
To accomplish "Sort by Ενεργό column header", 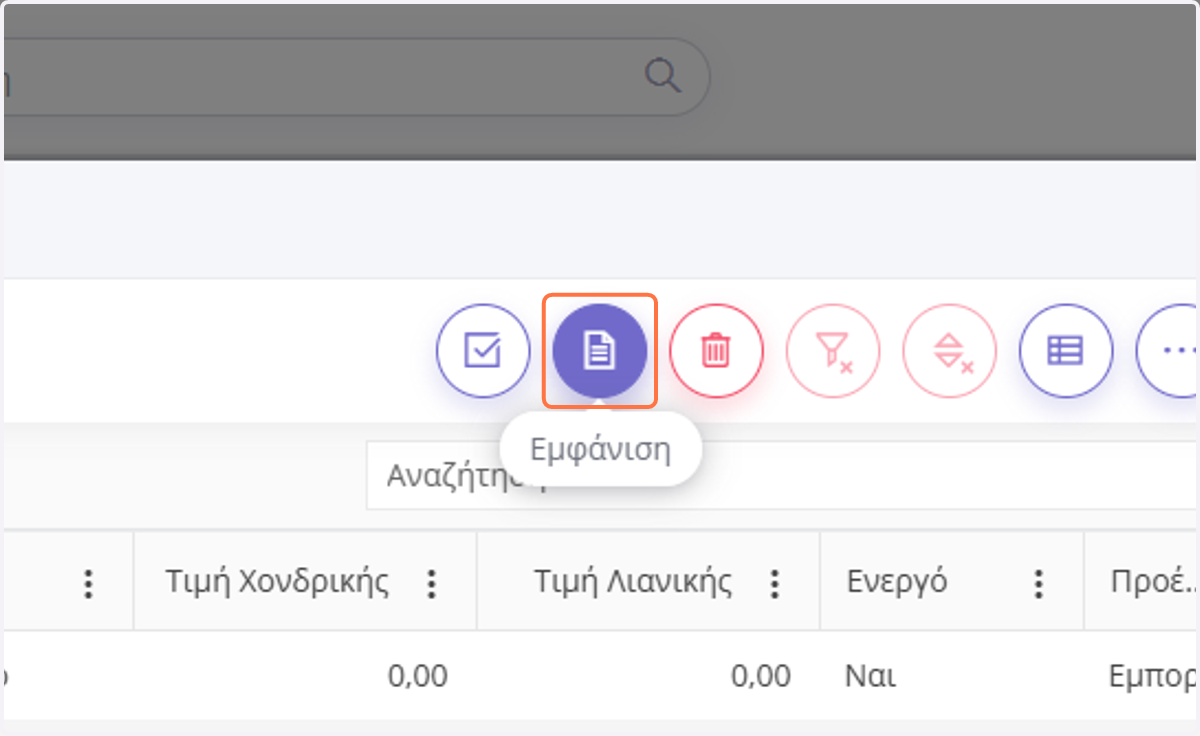I will click(897, 581).
